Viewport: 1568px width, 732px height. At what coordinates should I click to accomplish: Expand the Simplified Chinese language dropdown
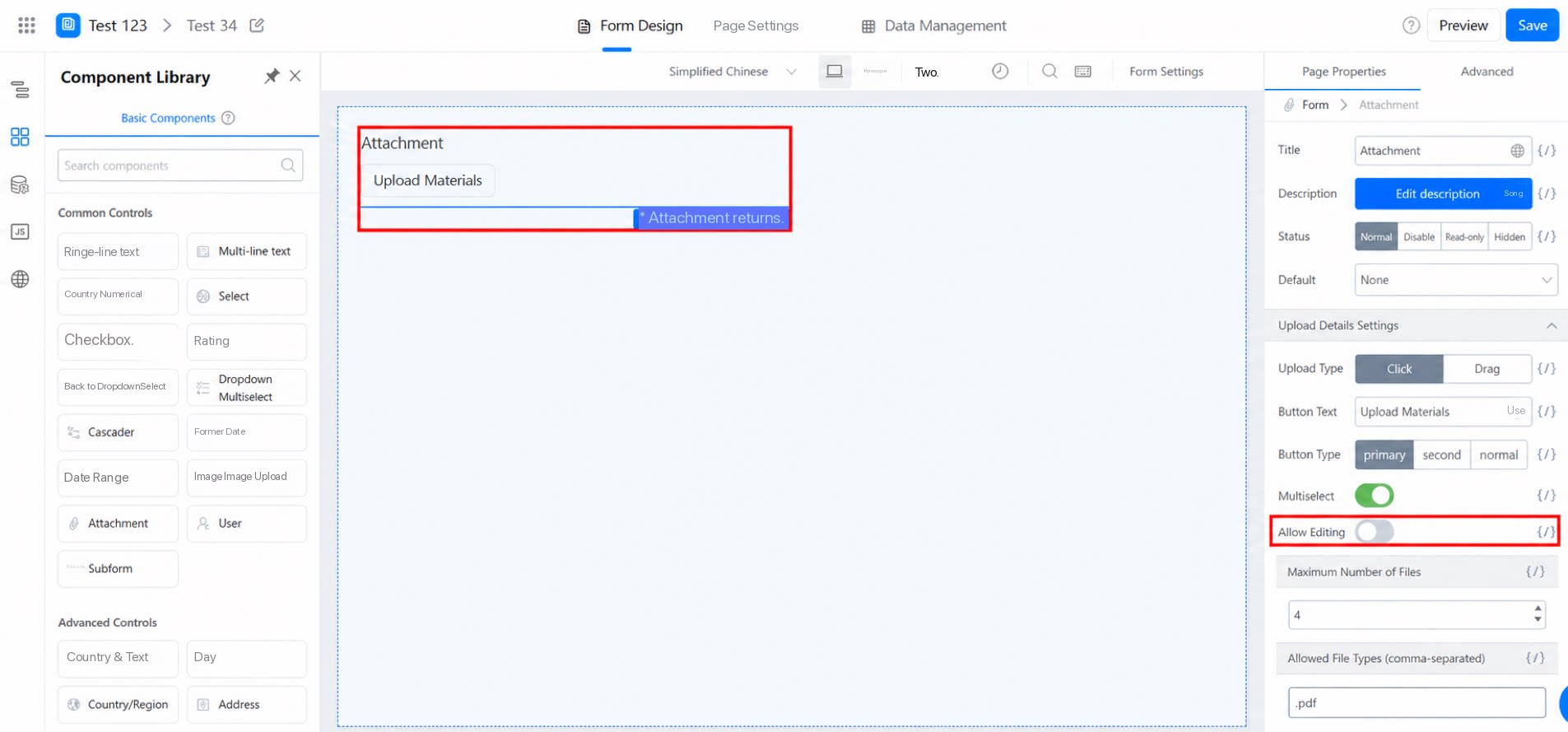[x=733, y=72]
